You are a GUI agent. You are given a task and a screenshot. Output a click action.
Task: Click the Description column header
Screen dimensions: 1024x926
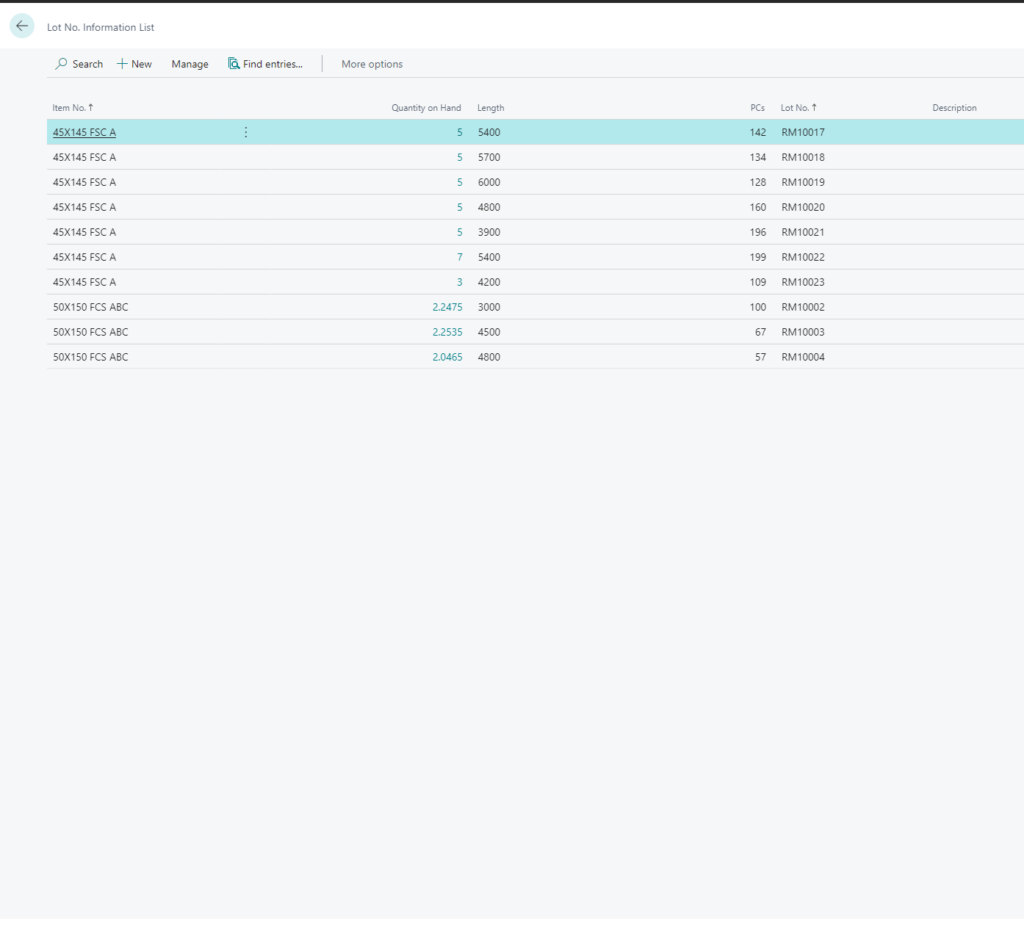954,108
